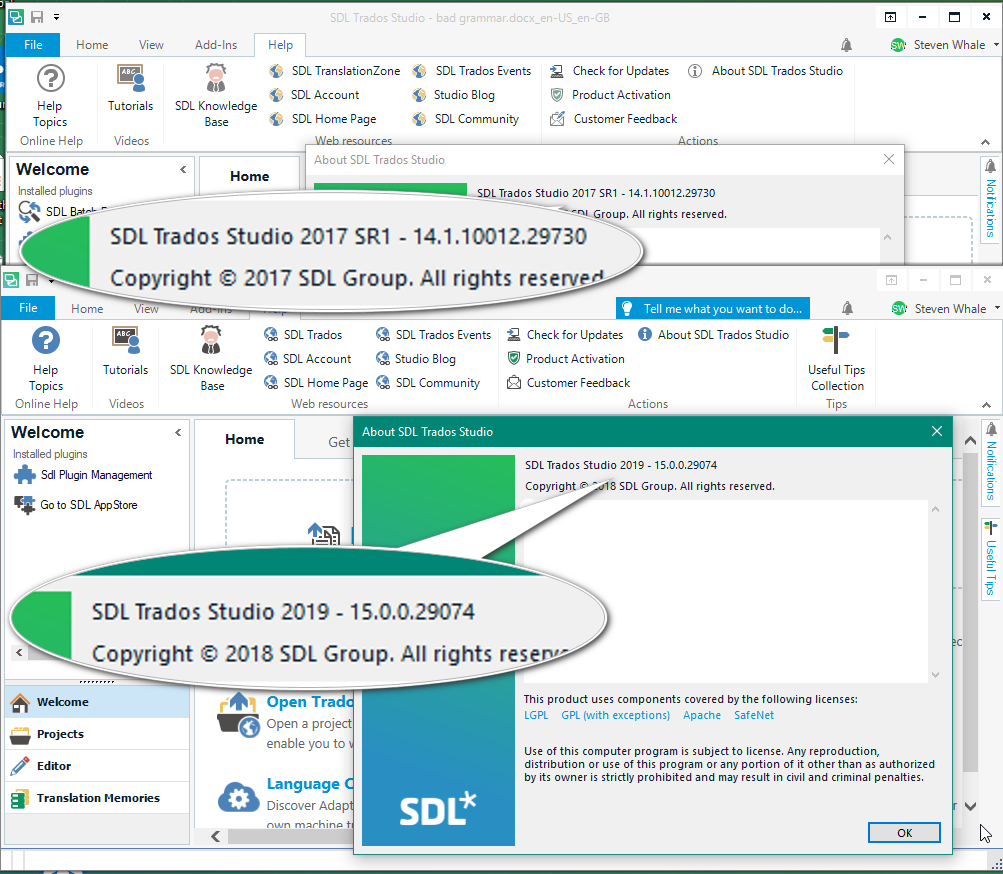Open Tutorials in Studio 2017 window
Viewport: 1003px width, 874px height.
[x=130, y=88]
